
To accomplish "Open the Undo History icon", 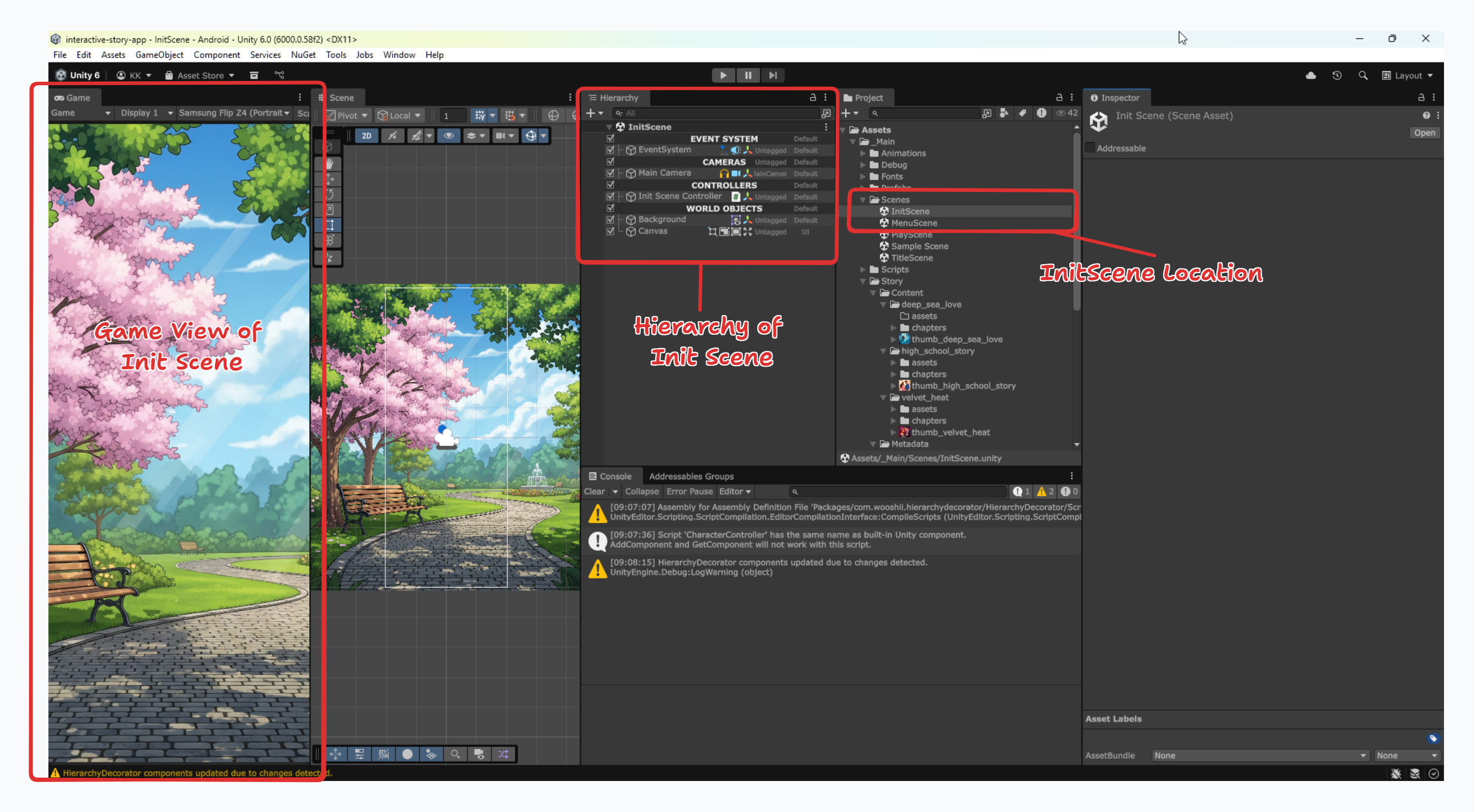I will (x=1336, y=75).
